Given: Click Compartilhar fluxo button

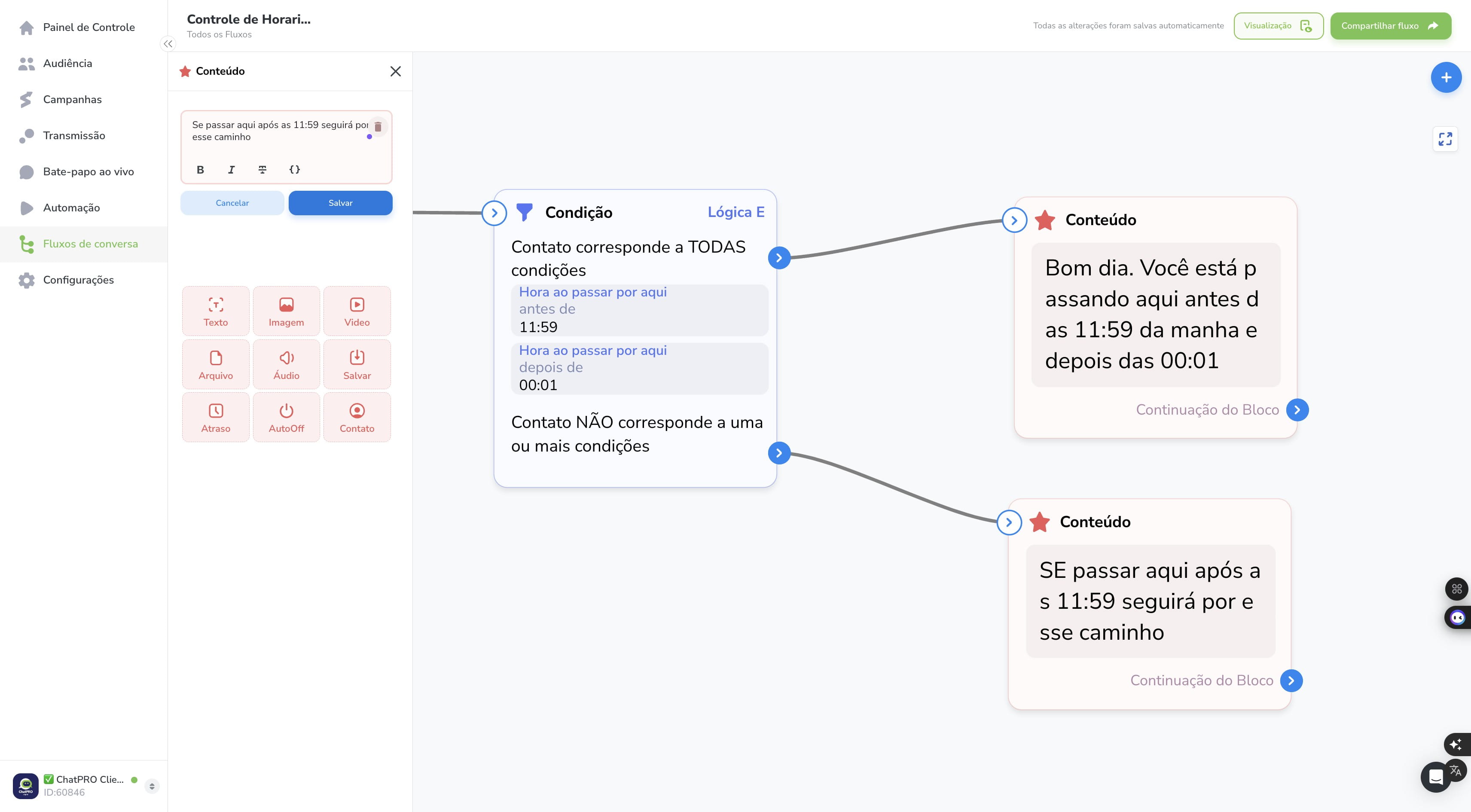Looking at the screenshot, I should pos(1391,26).
